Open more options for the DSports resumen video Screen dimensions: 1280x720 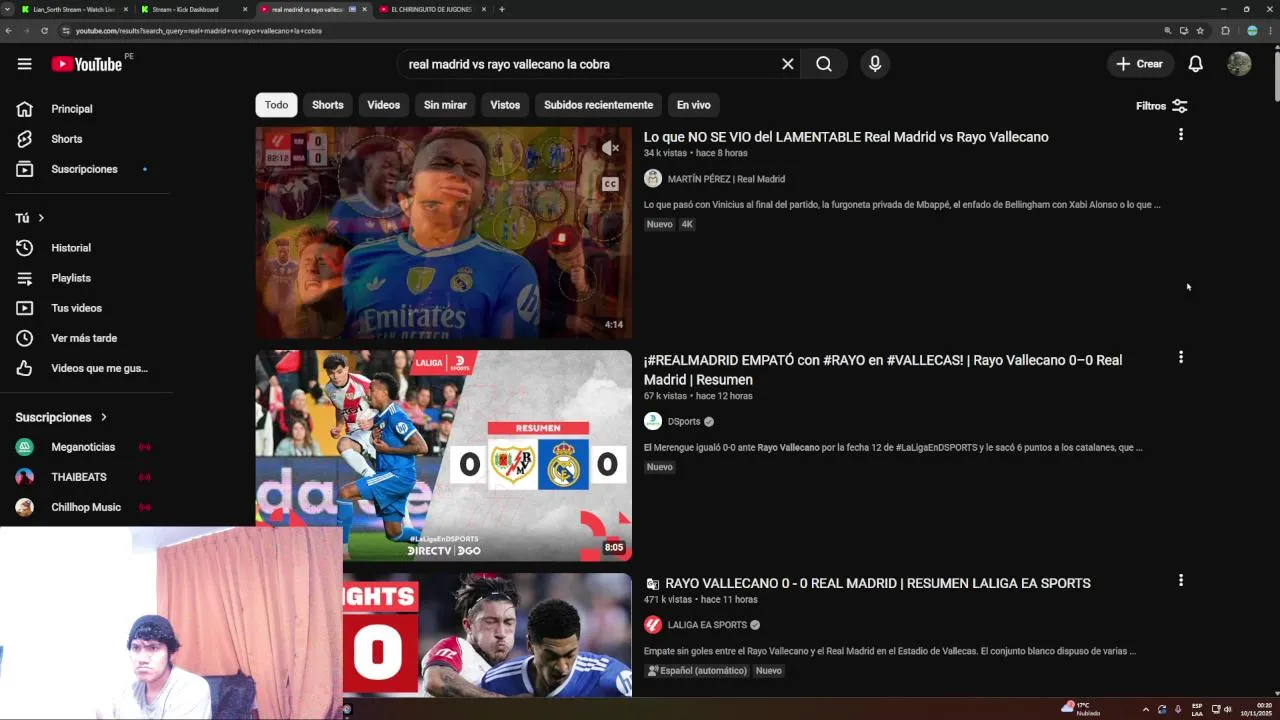click(x=1181, y=357)
